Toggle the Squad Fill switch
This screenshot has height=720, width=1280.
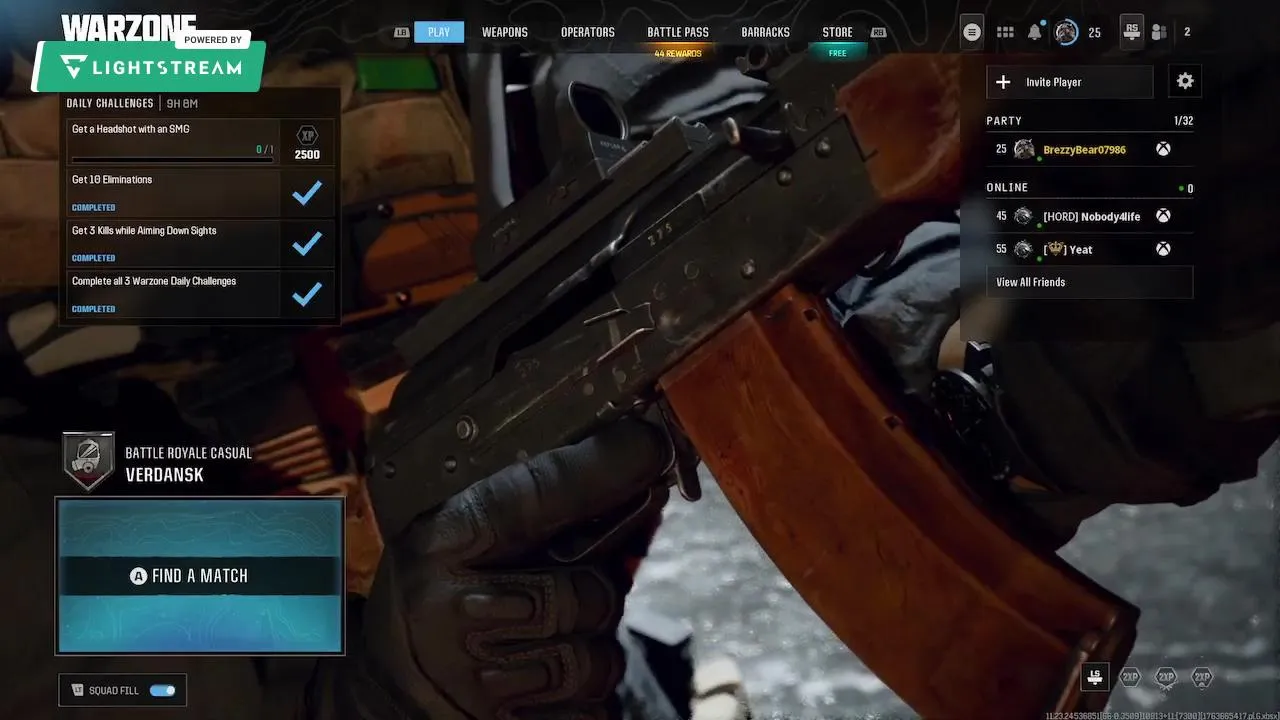pos(162,690)
